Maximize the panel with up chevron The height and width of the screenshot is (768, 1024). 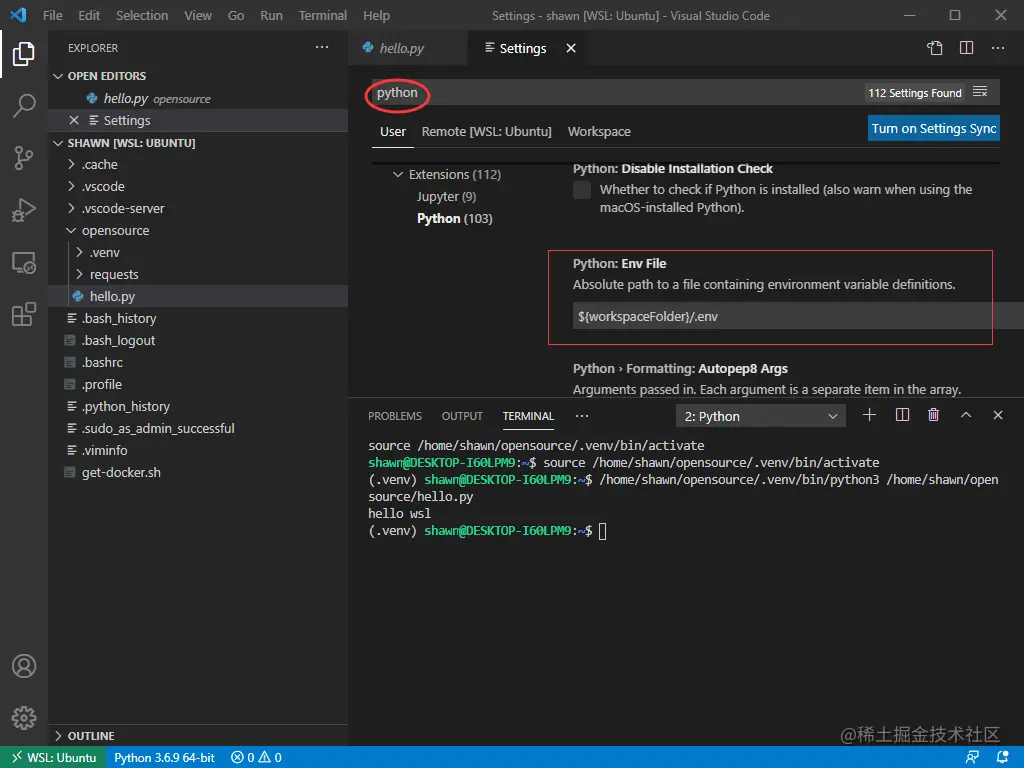966,415
